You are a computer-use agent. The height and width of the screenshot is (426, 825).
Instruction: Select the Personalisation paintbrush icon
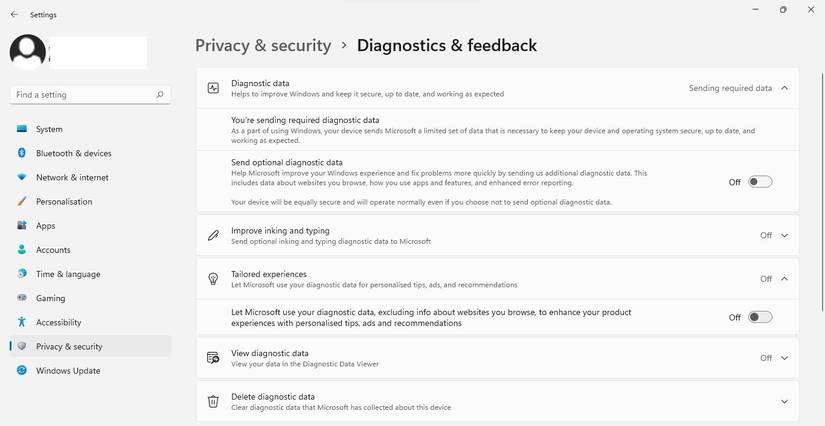click(x=21, y=202)
